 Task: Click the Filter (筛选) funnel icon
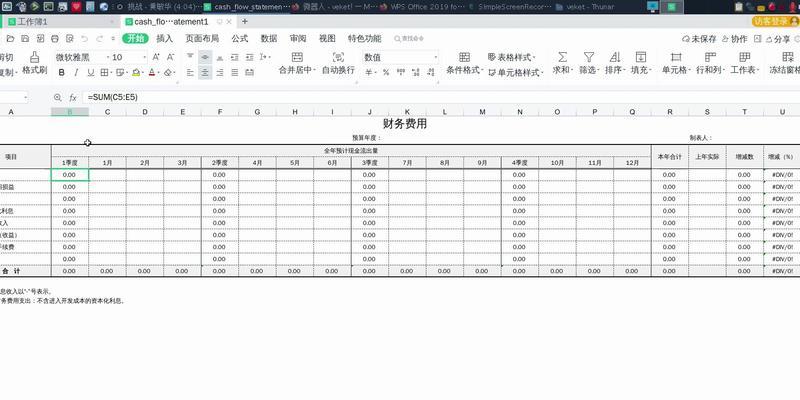click(x=589, y=63)
